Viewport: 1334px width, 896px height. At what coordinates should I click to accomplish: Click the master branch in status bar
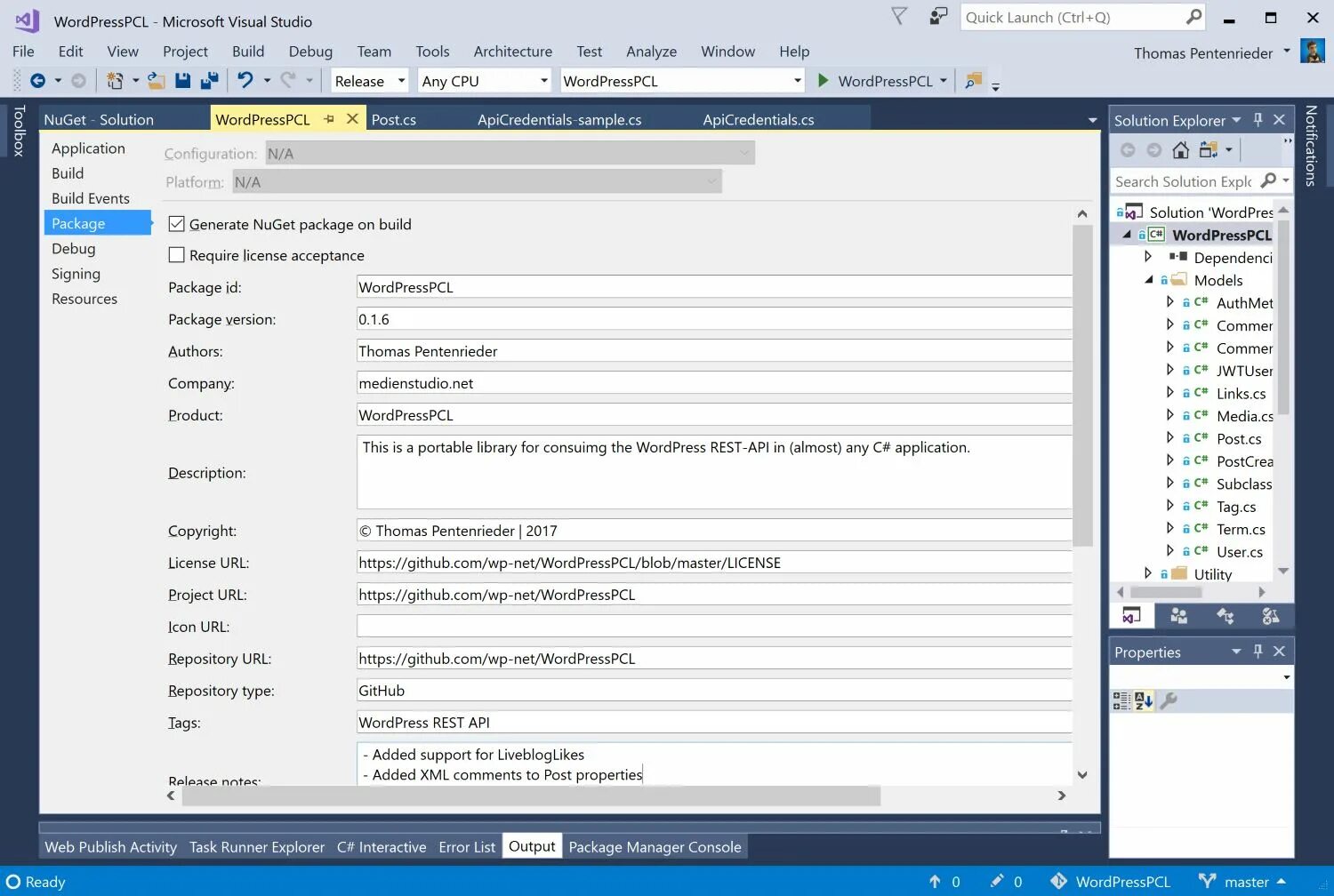coord(1242,881)
